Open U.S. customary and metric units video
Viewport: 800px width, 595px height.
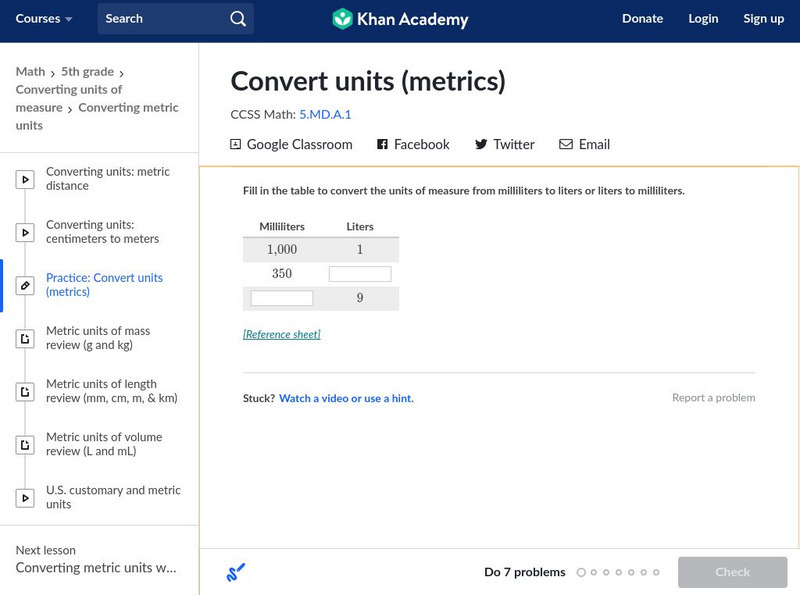(x=113, y=497)
